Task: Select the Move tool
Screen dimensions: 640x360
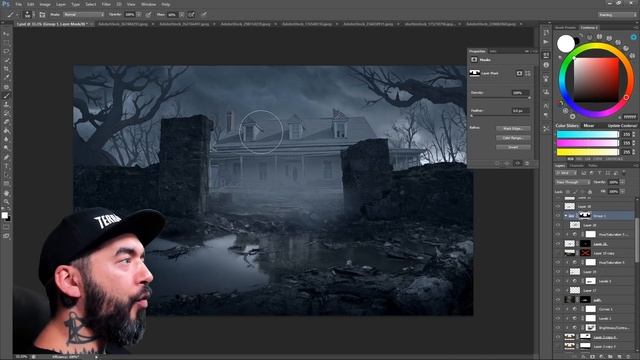Action: 6,33
